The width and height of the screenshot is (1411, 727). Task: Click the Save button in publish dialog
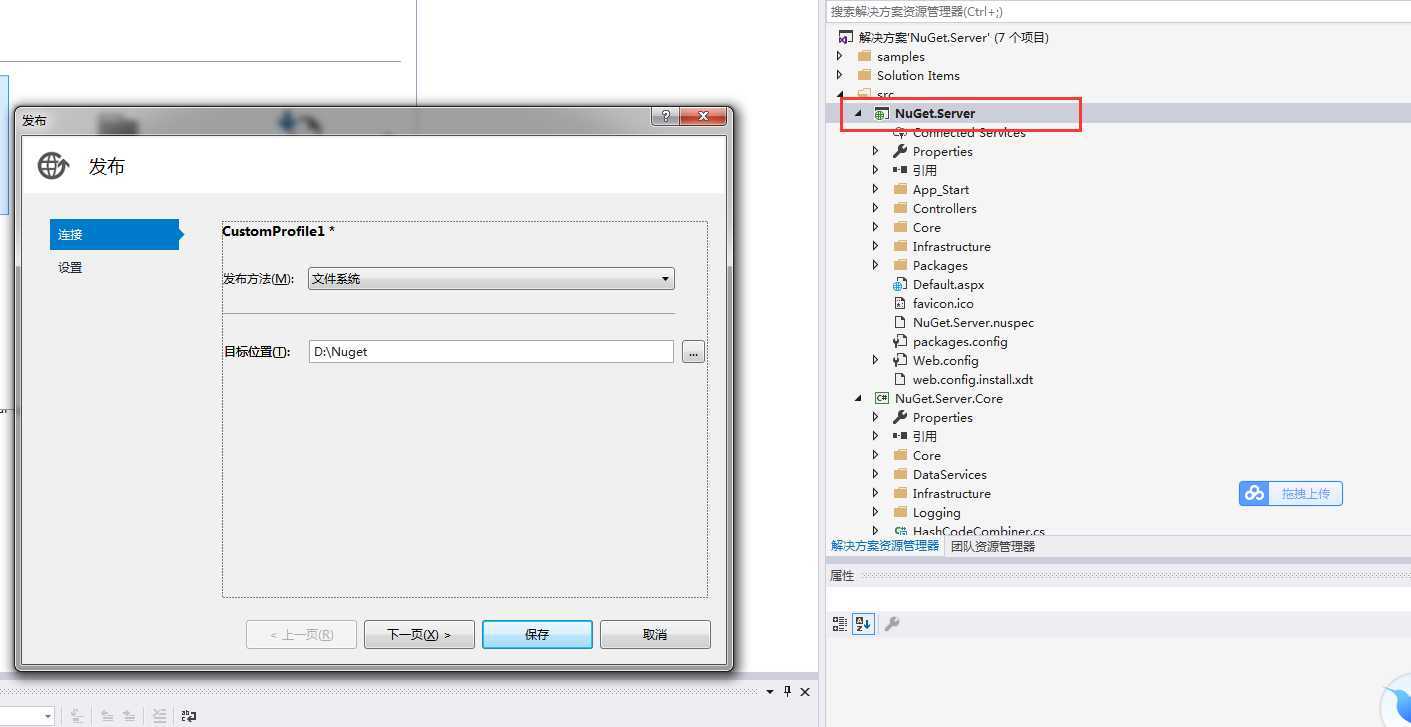click(x=537, y=634)
